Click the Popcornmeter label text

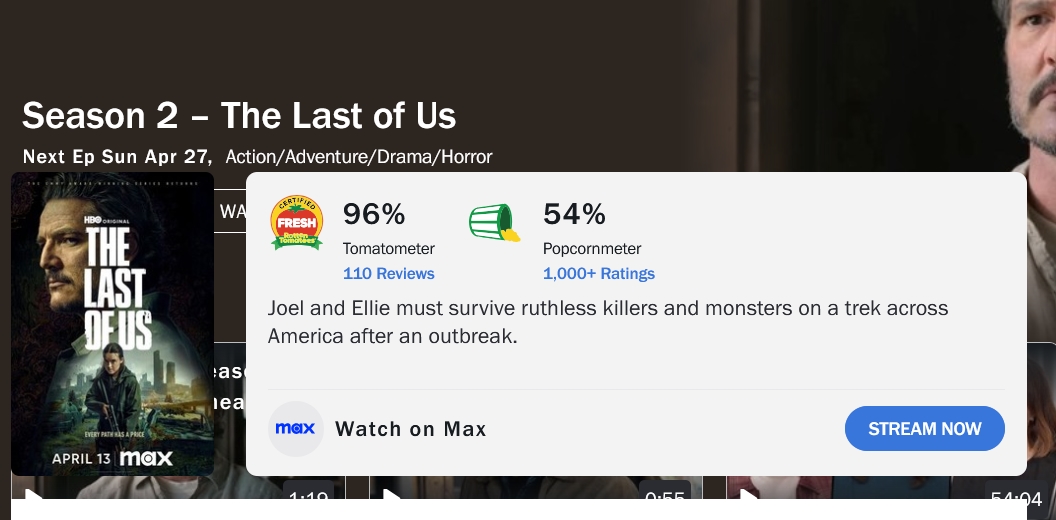592,249
